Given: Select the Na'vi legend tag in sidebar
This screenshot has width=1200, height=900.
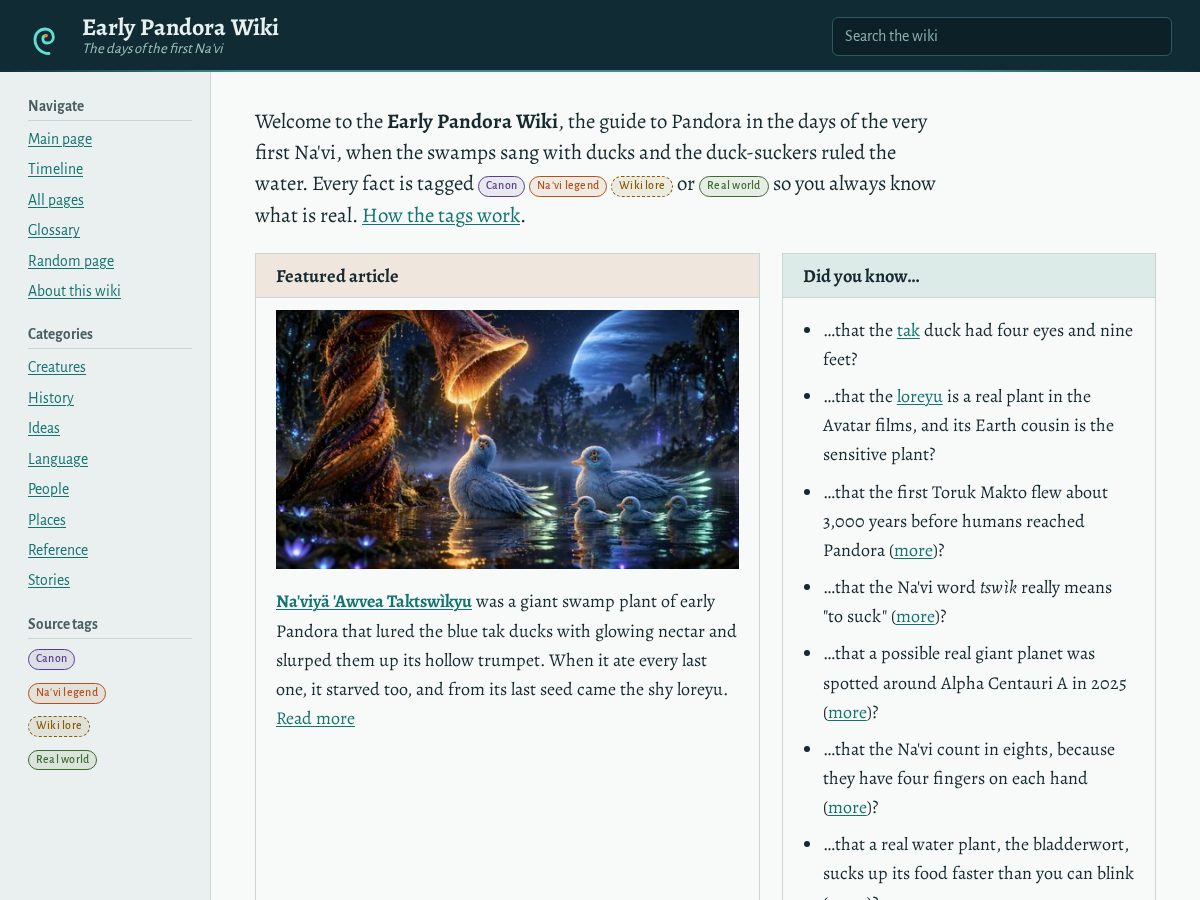Looking at the screenshot, I should coord(67,693).
